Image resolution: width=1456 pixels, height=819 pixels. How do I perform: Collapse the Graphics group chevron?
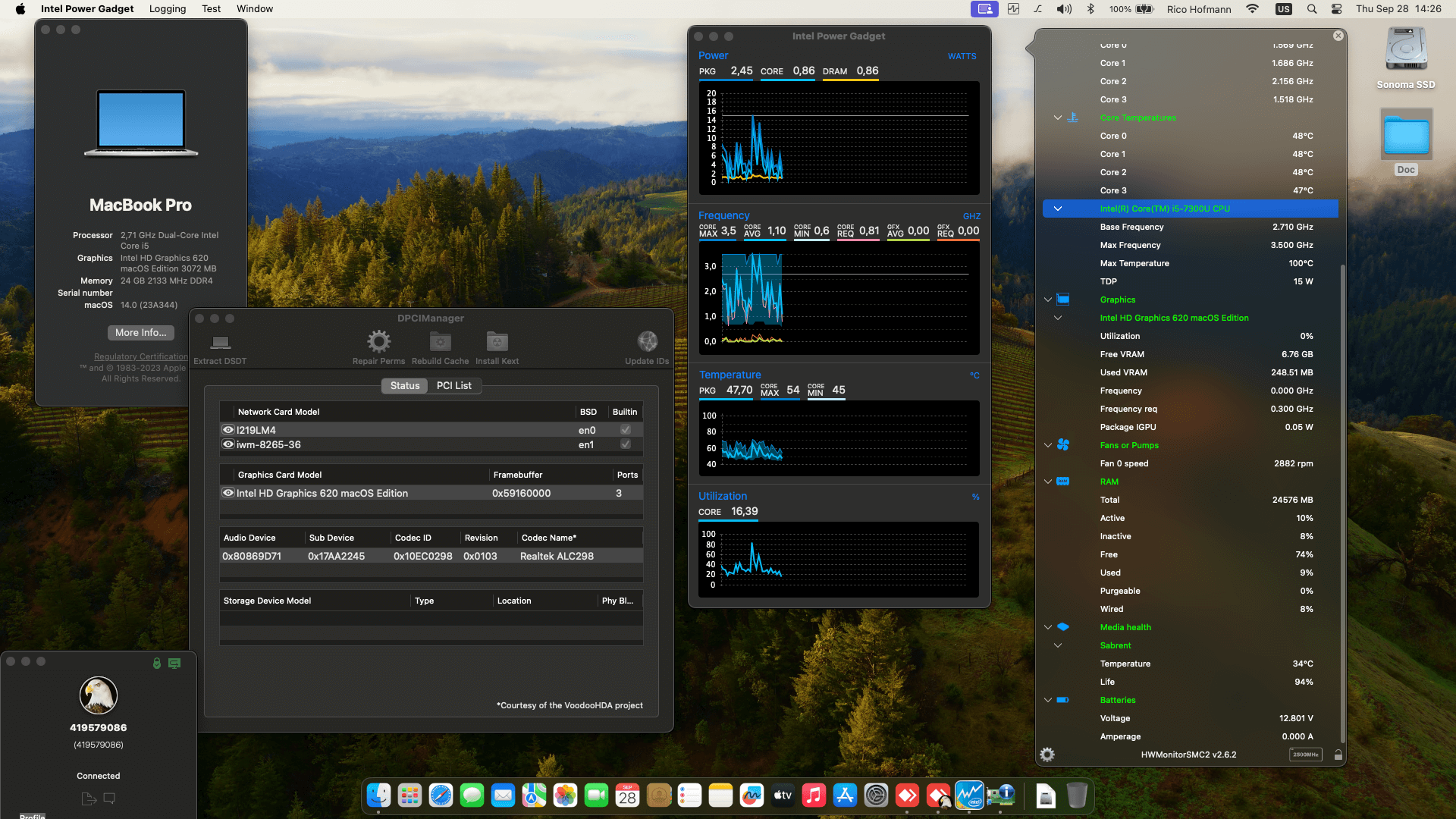pyautogui.click(x=1048, y=300)
